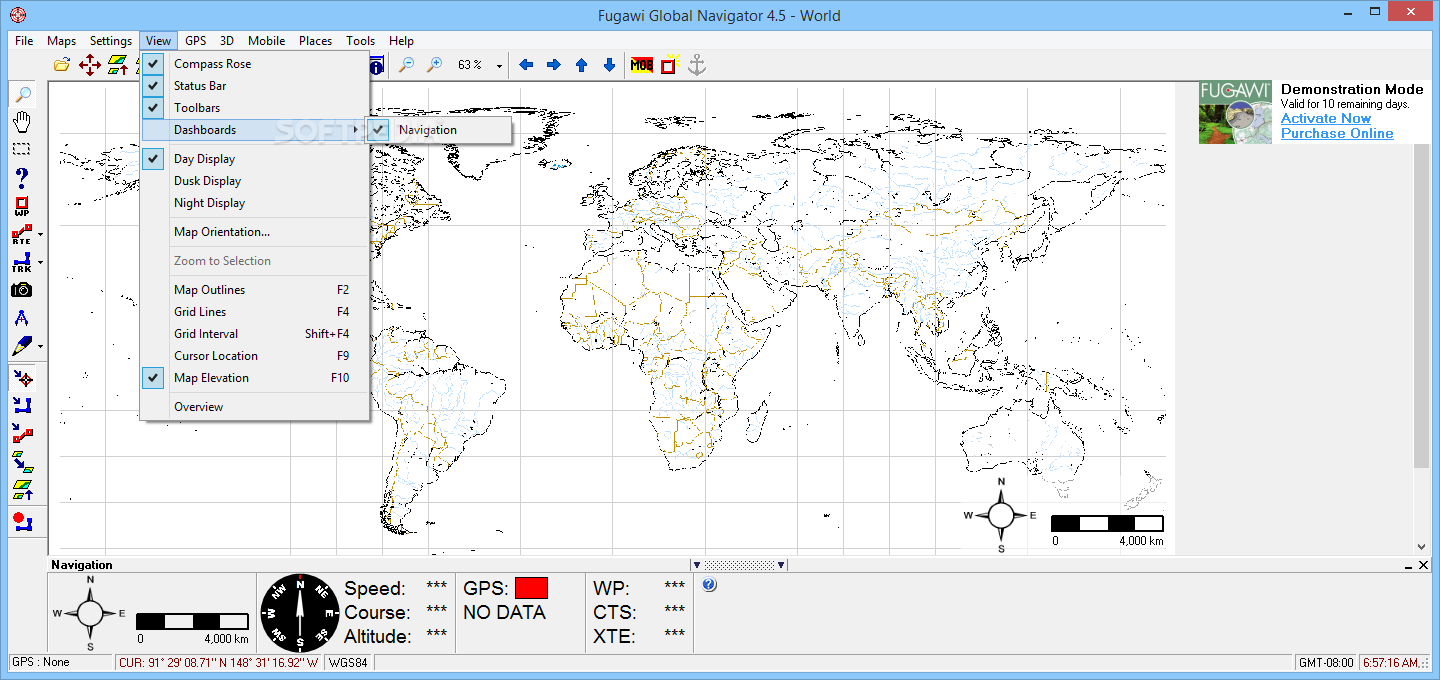Activate the MOB man-overboard button
1440x680 pixels.
point(642,65)
